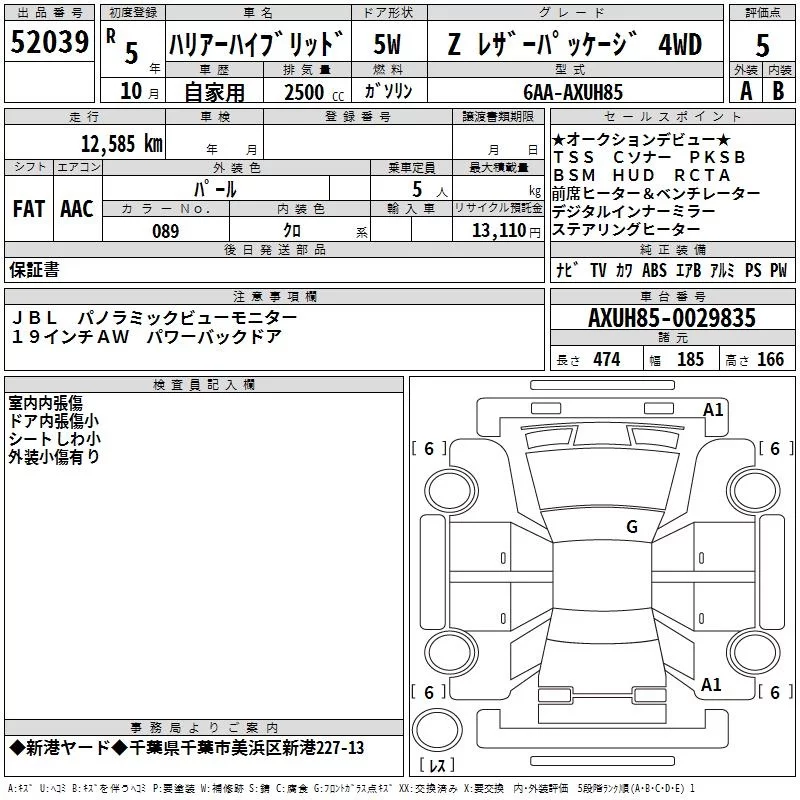This screenshot has width=800, height=800.
Task: Click the 検査員記入欄 header
Action: coord(204,385)
